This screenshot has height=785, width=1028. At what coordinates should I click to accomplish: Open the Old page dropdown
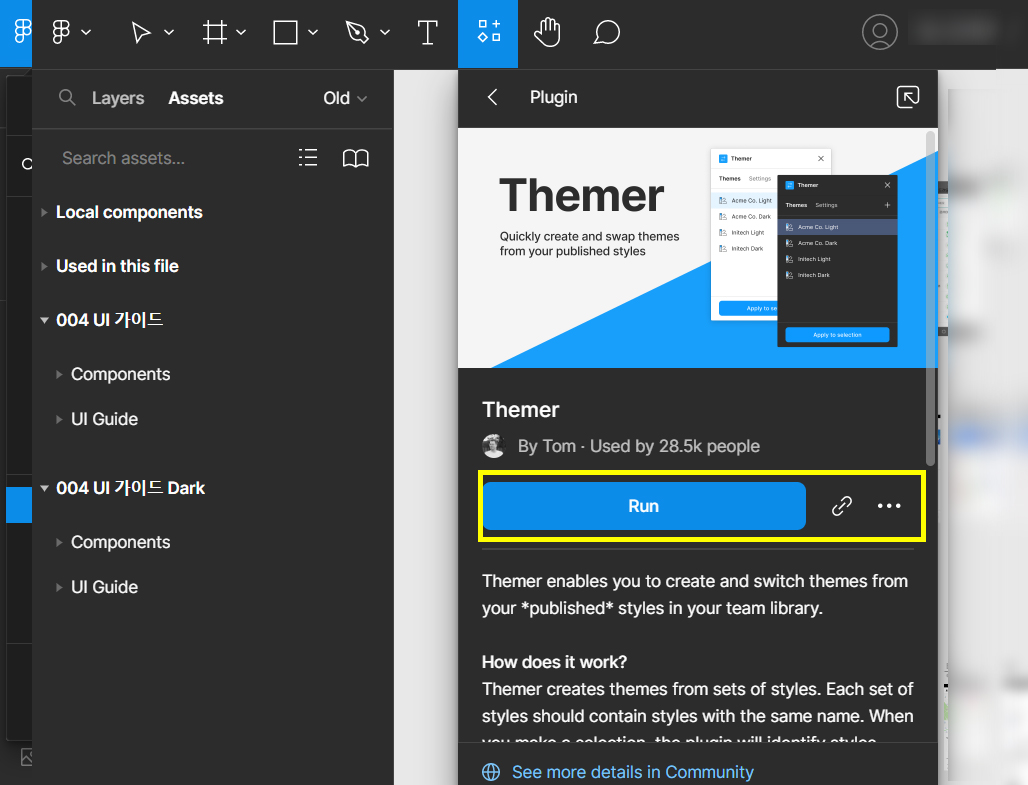[345, 98]
